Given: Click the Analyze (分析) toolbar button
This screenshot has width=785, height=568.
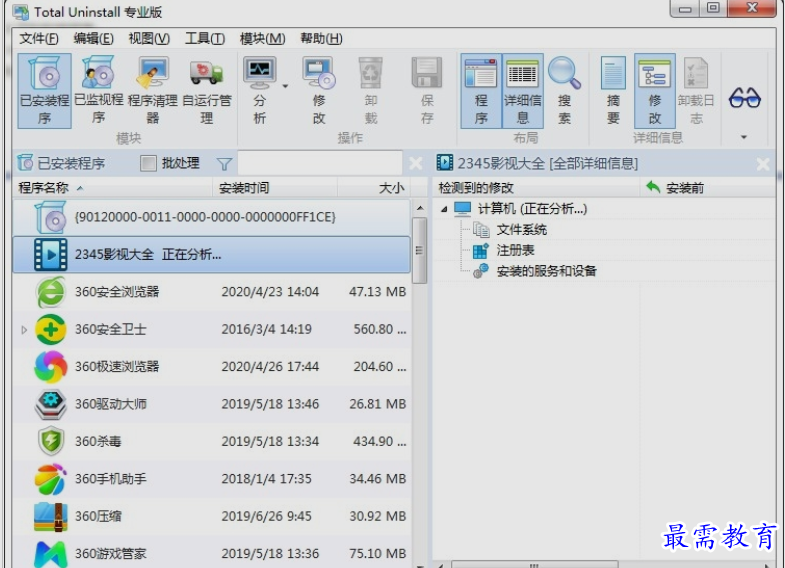Looking at the screenshot, I should coord(259,91).
